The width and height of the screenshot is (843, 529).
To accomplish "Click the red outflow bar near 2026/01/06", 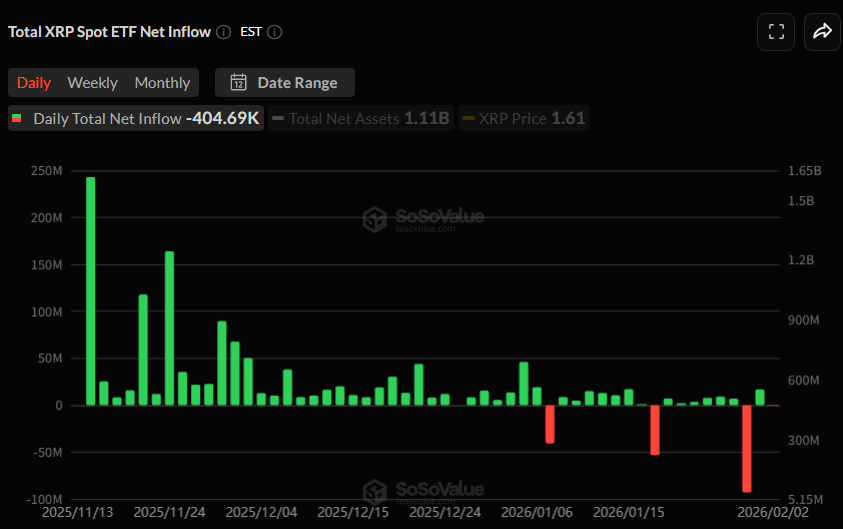I will coord(550,423).
